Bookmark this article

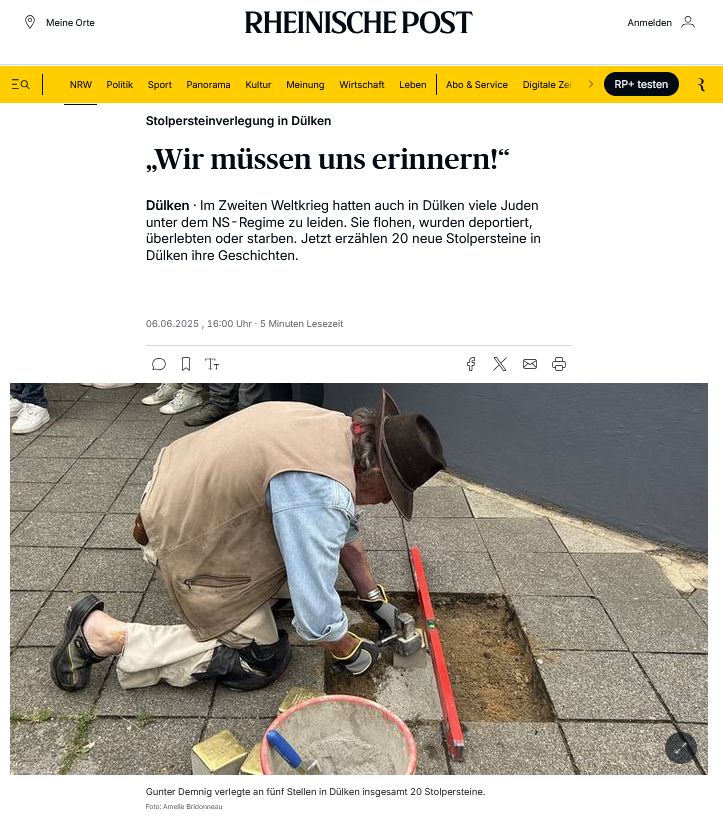(186, 364)
